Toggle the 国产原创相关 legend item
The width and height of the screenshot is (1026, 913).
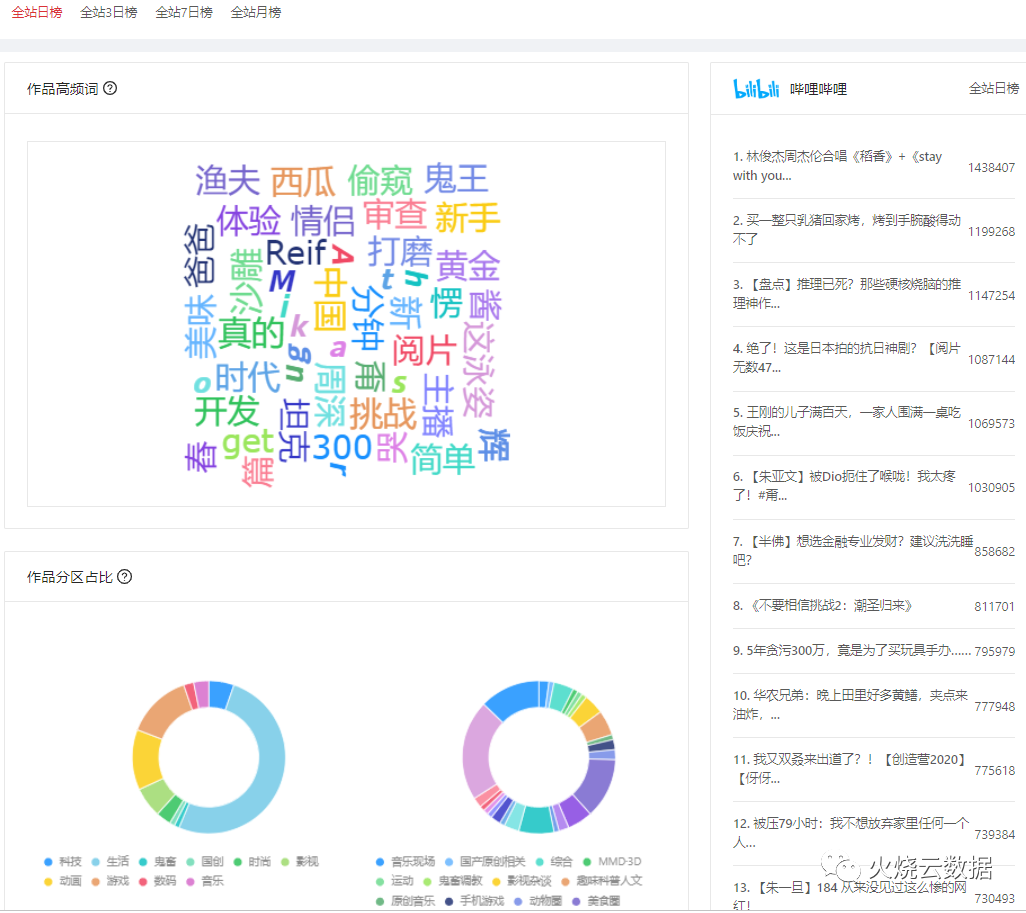click(x=485, y=861)
